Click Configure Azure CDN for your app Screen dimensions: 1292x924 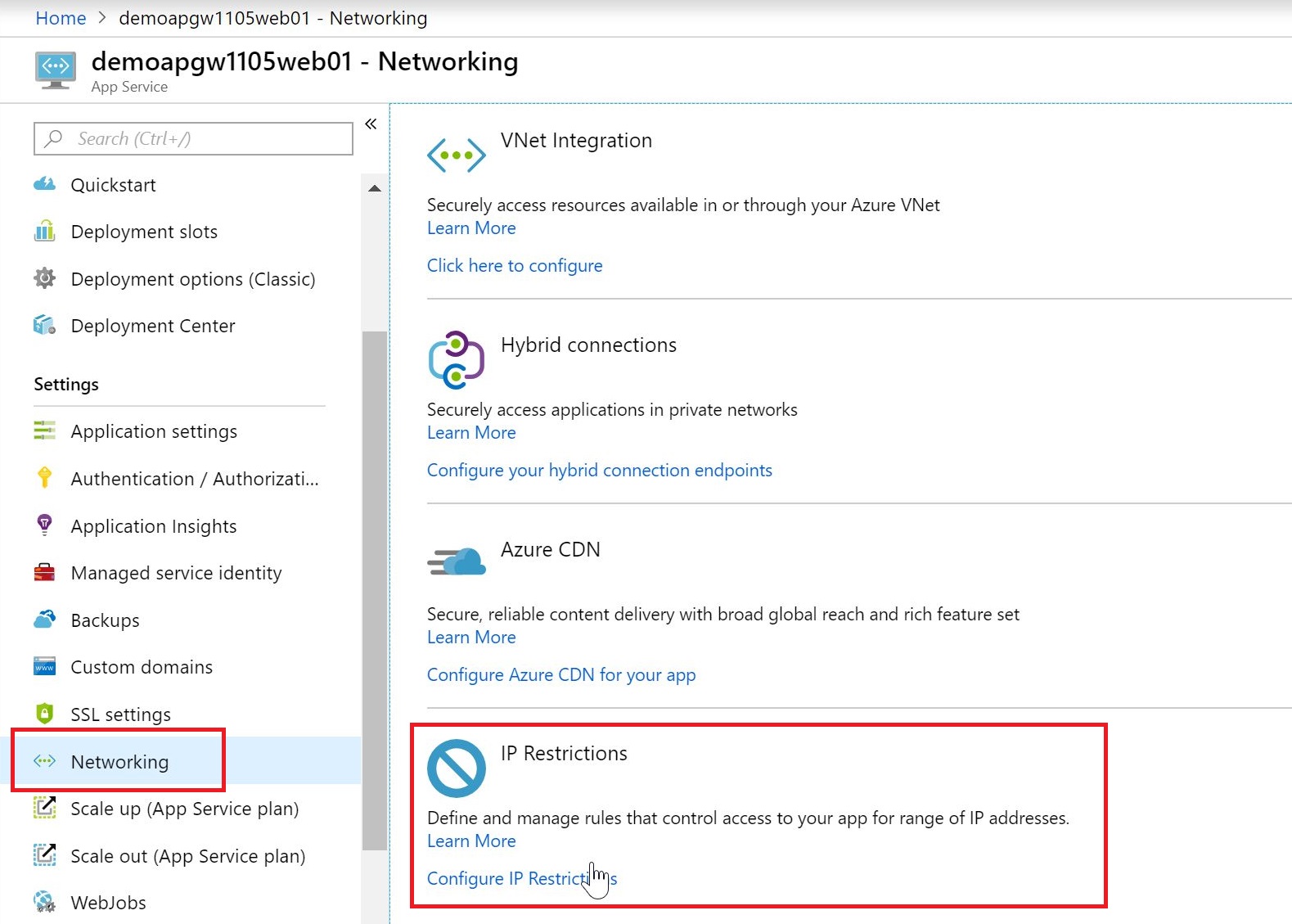coord(561,675)
